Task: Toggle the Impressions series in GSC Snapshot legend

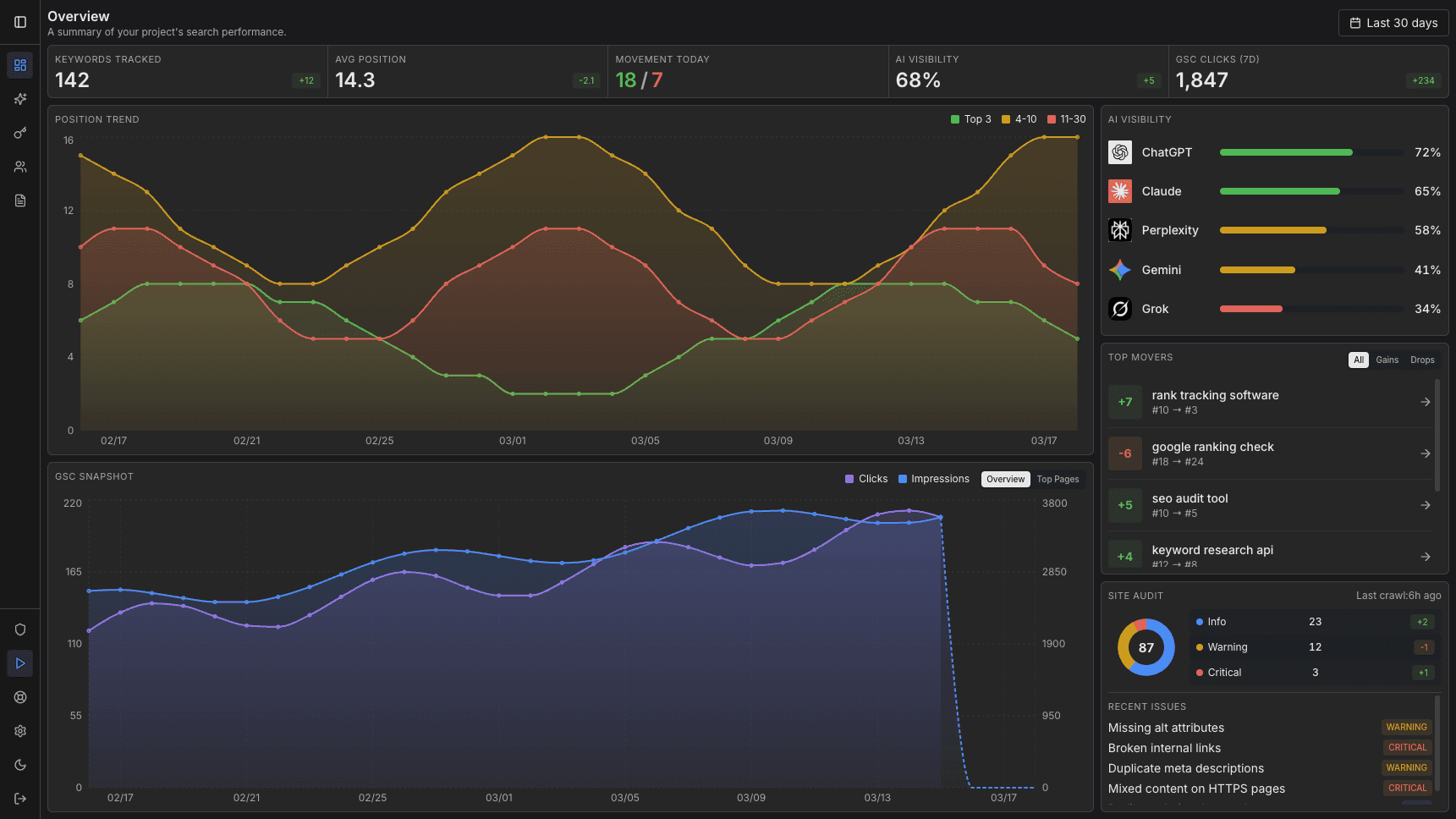Action: (x=934, y=478)
